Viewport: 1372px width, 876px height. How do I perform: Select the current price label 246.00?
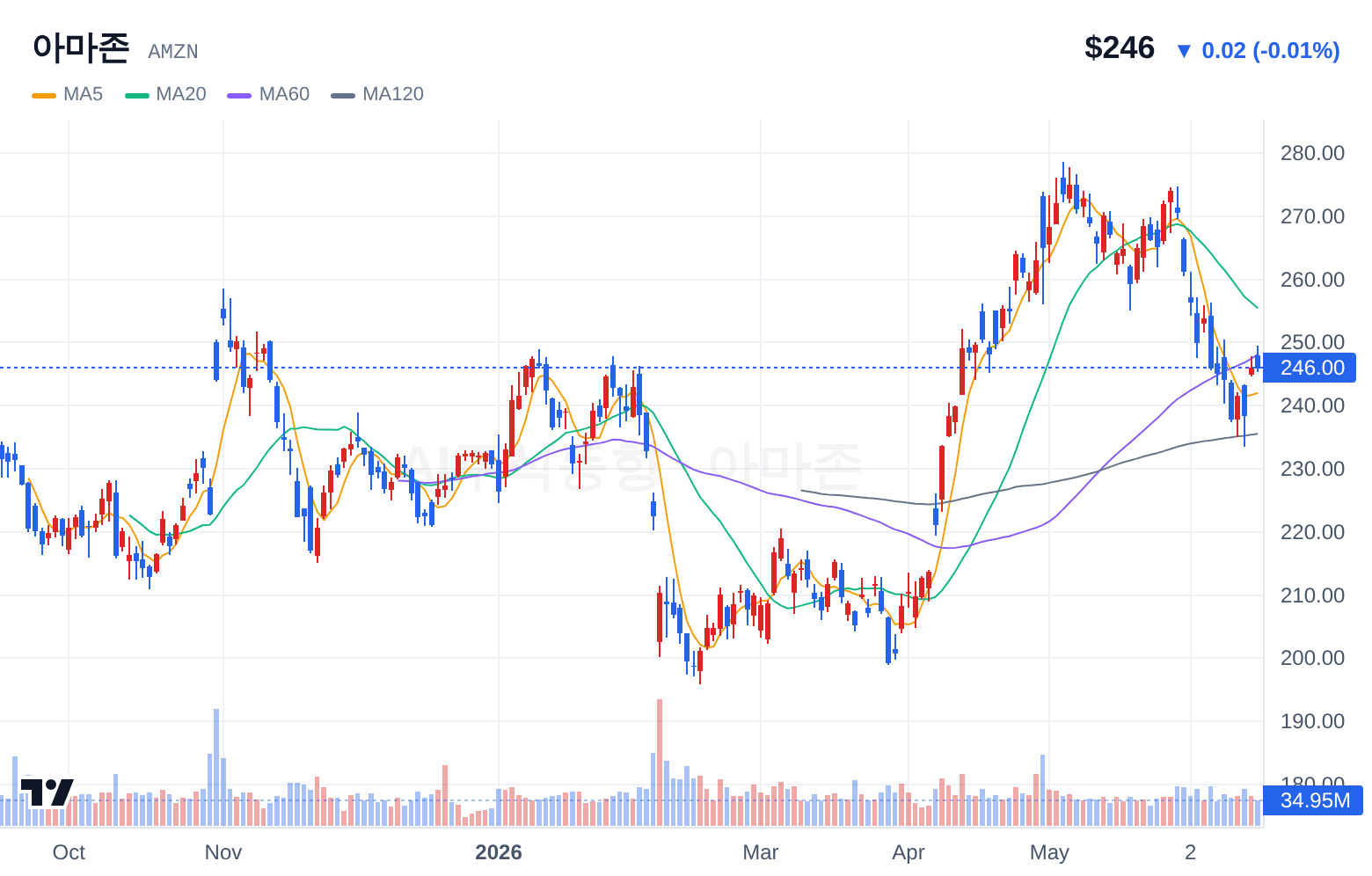tap(1310, 368)
